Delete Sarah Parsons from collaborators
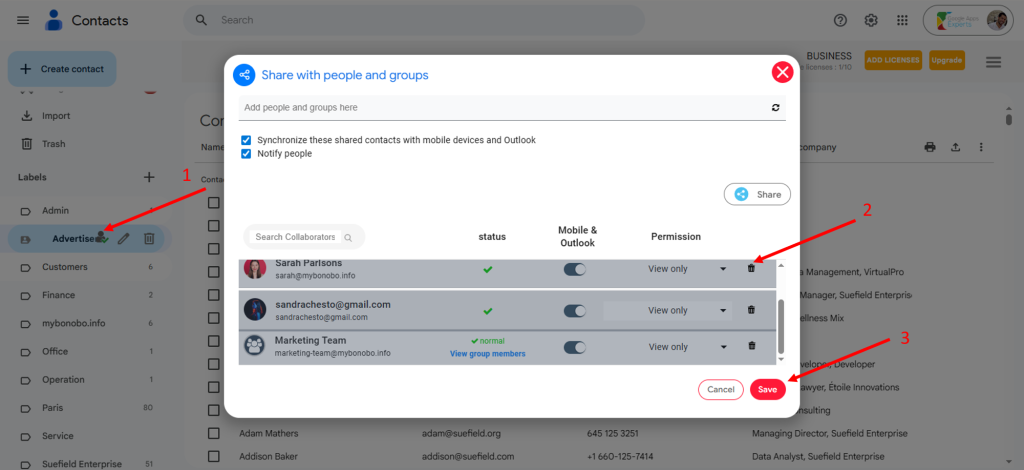Image resolution: width=1024 pixels, height=470 pixels. 752,269
